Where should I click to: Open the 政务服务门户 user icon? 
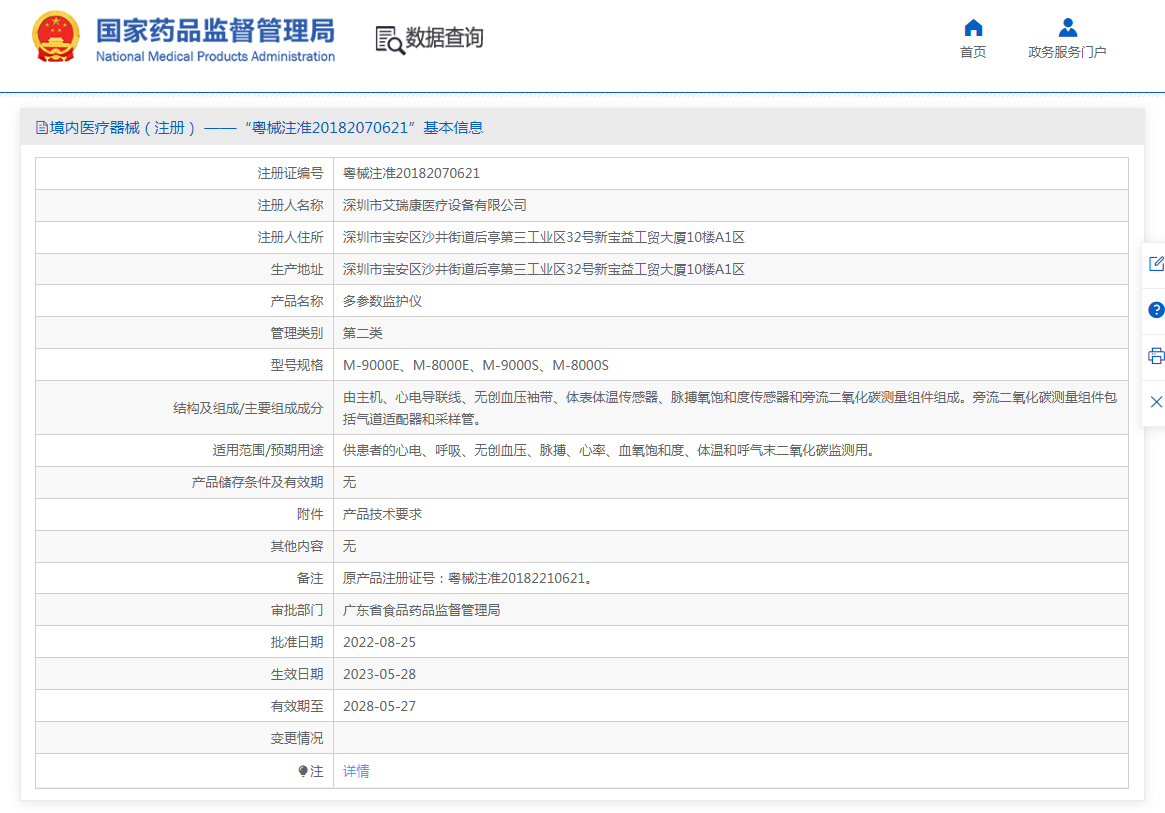pos(1068,27)
